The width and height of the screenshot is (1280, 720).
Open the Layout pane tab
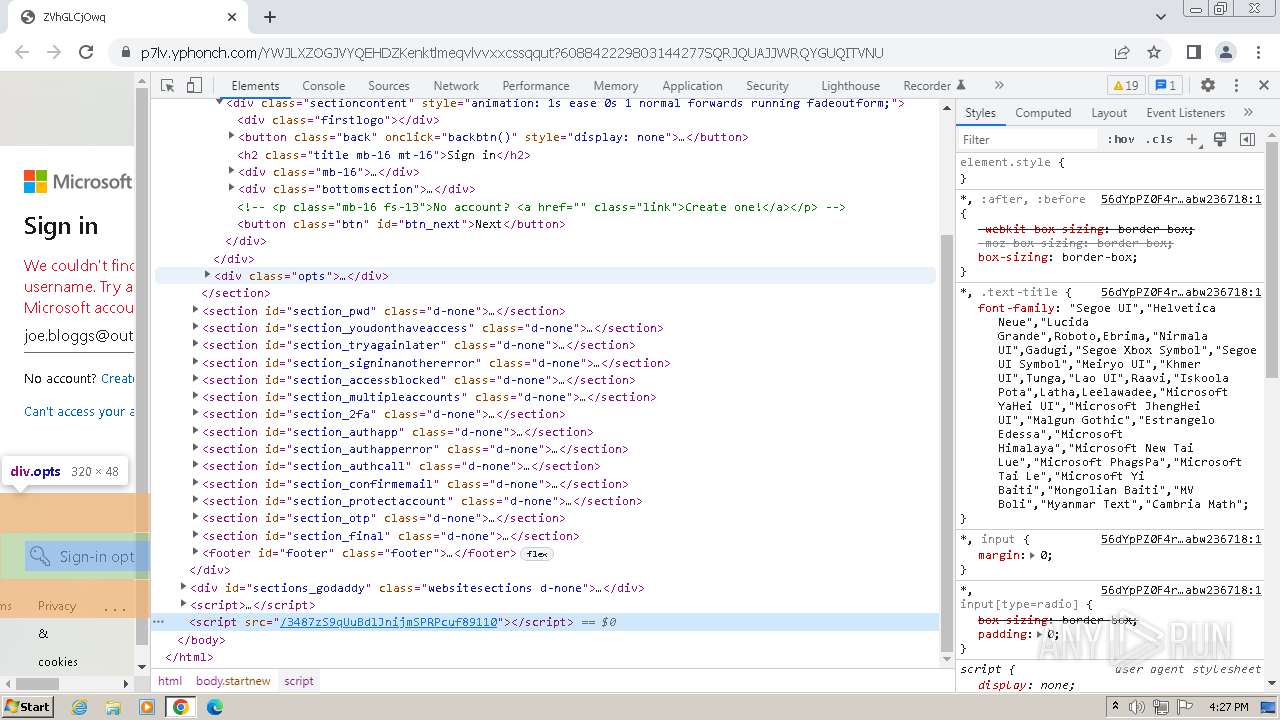(1109, 113)
